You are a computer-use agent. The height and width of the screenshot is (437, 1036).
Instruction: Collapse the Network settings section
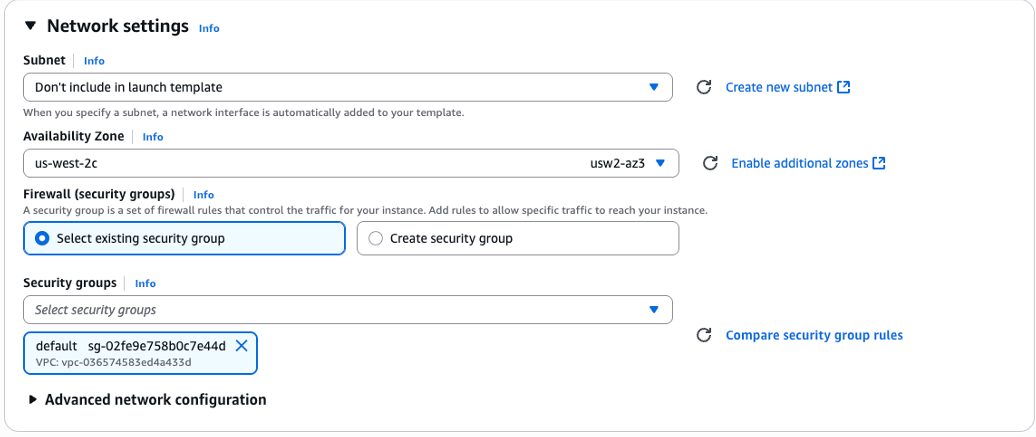click(31, 26)
